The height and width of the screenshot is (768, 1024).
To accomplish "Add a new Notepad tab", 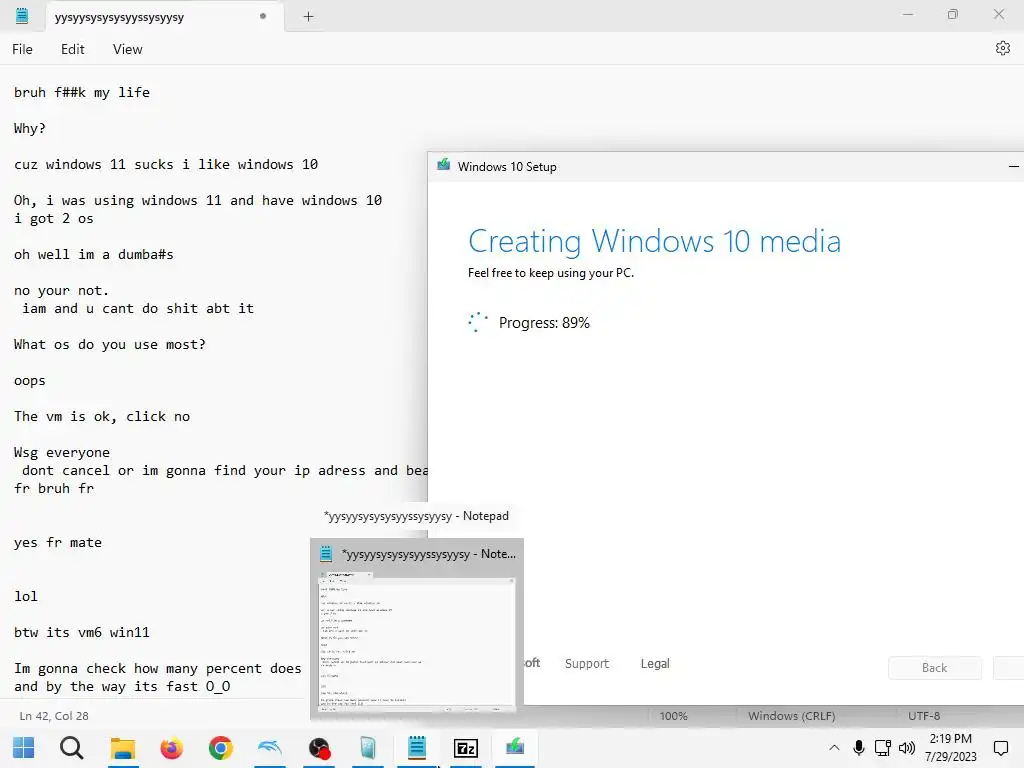I will point(308,17).
